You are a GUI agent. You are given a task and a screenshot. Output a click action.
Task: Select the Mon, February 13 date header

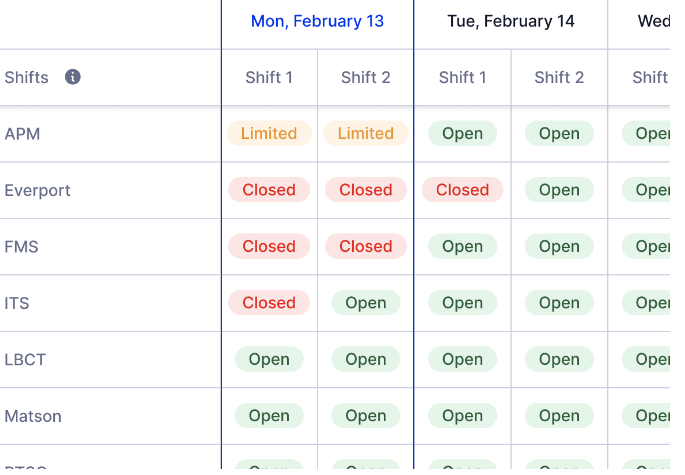[x=317, y=21]
